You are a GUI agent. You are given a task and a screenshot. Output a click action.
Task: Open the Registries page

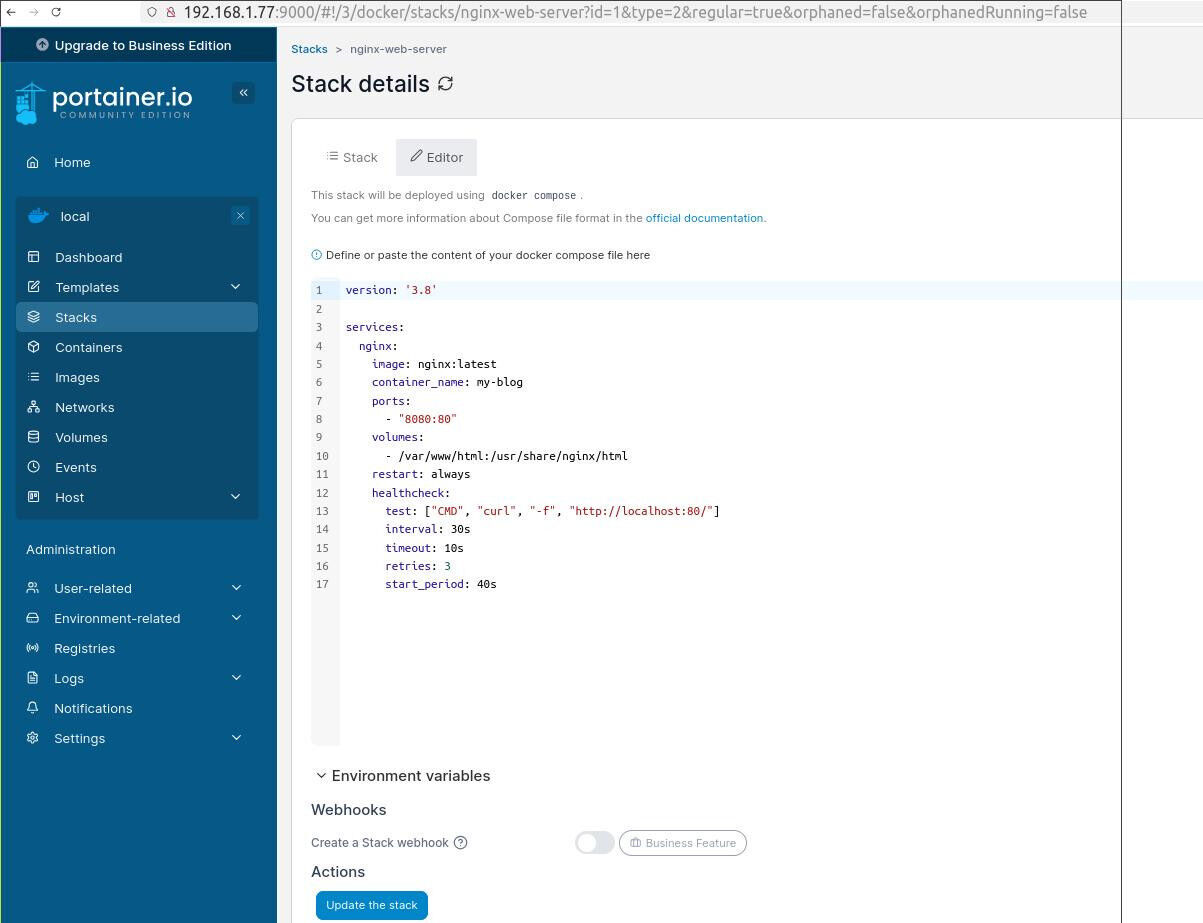coord(84,648)
